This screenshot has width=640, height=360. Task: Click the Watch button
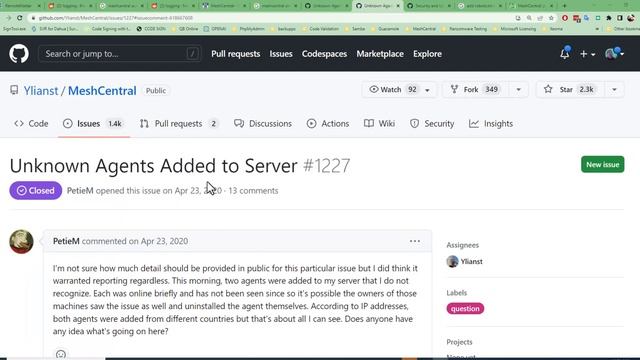(x=393, y=89)
